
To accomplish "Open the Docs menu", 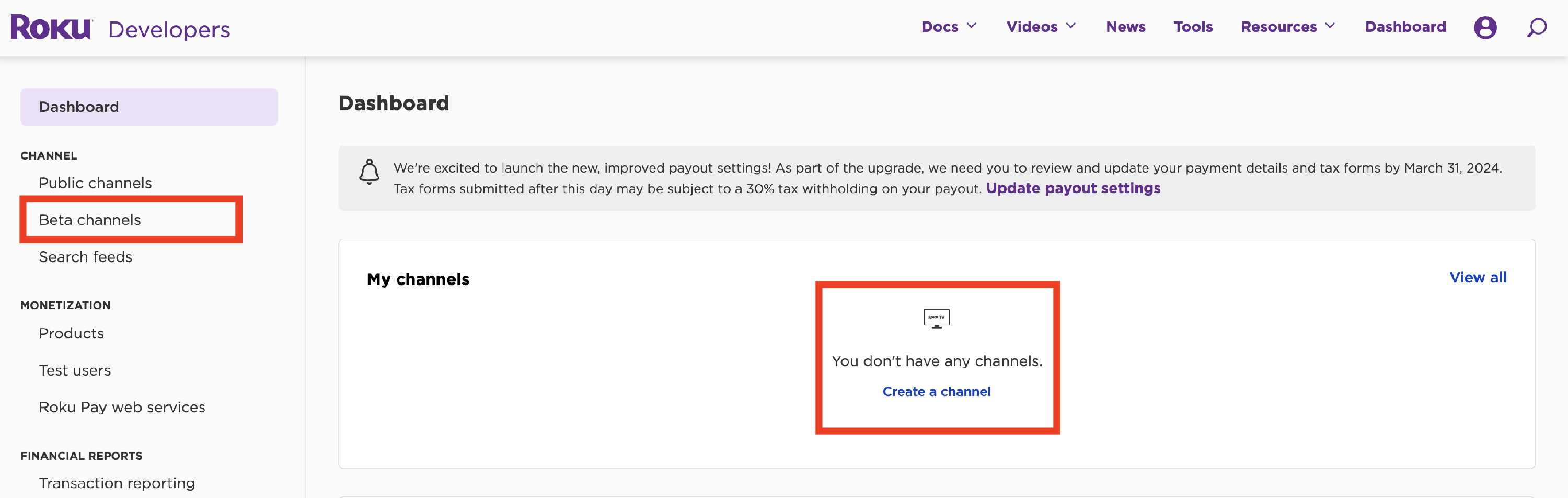I will click(x=939, y=27).
